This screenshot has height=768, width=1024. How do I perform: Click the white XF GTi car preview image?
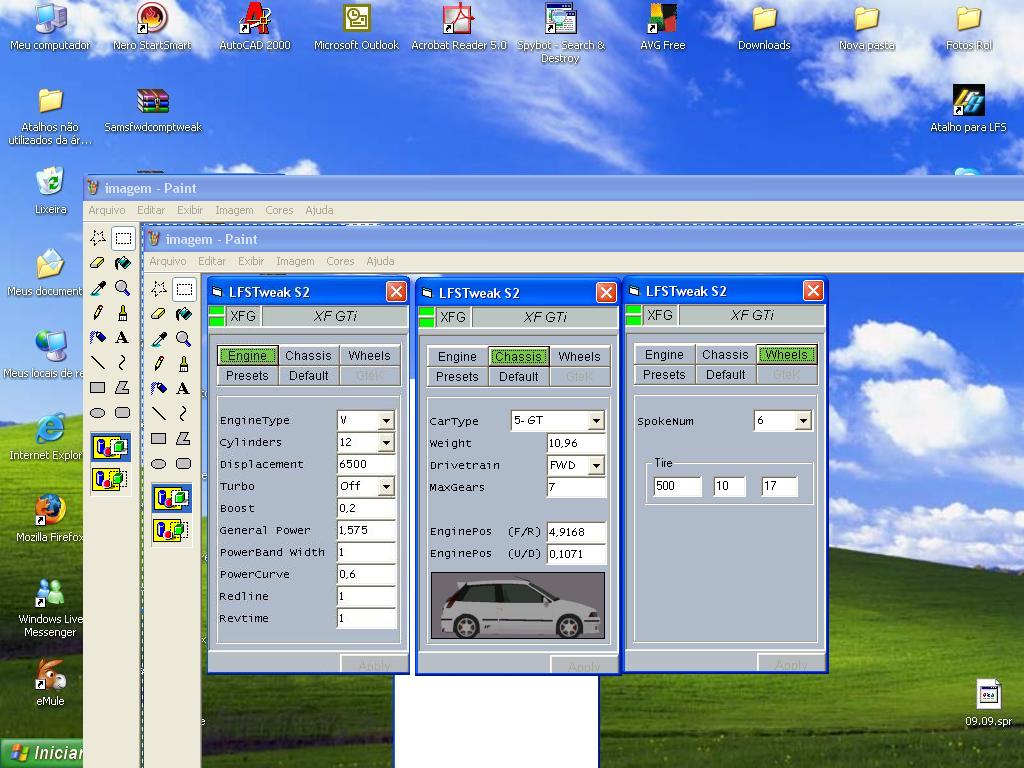(518, 606)
